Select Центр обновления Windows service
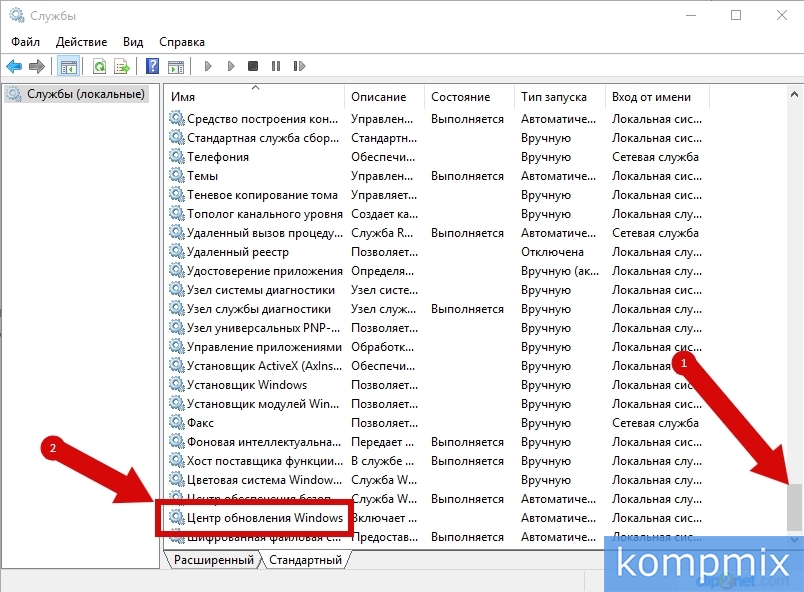This screenshot has height=592, width=804. coord(265,518)
